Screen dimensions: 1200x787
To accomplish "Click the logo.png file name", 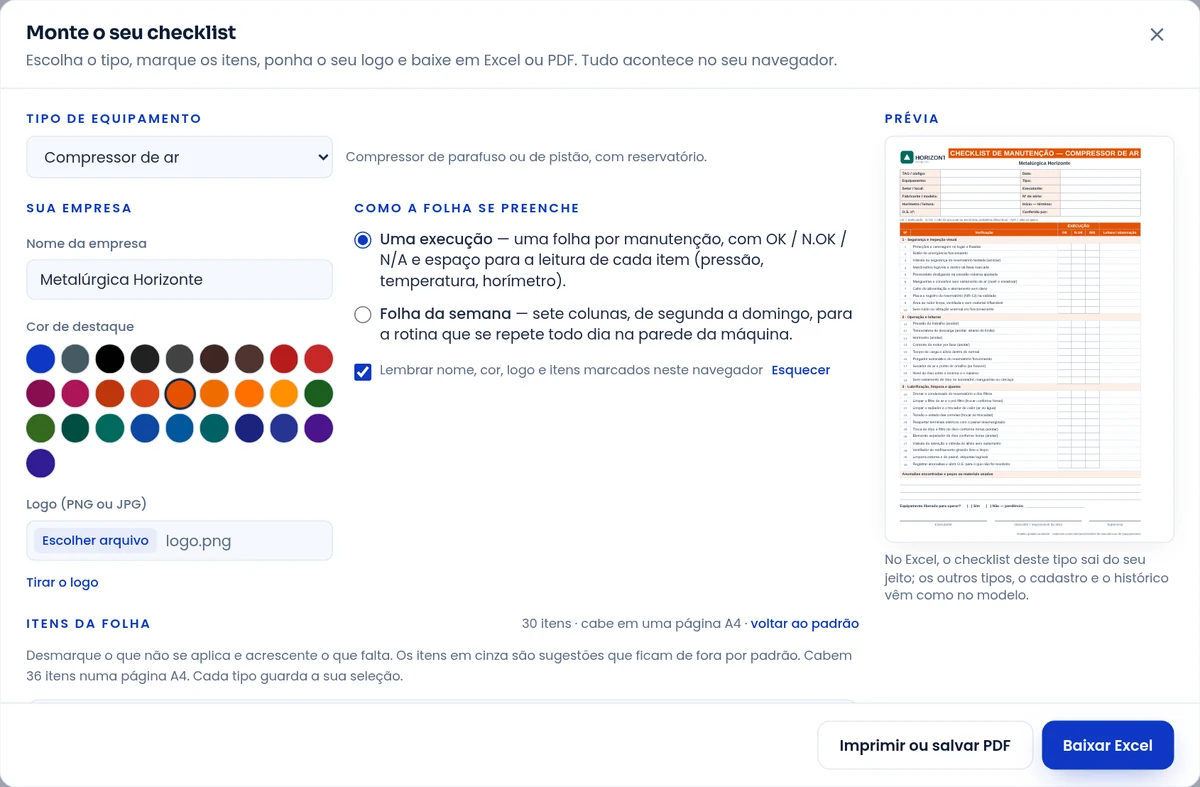I will tap(198, 541).
